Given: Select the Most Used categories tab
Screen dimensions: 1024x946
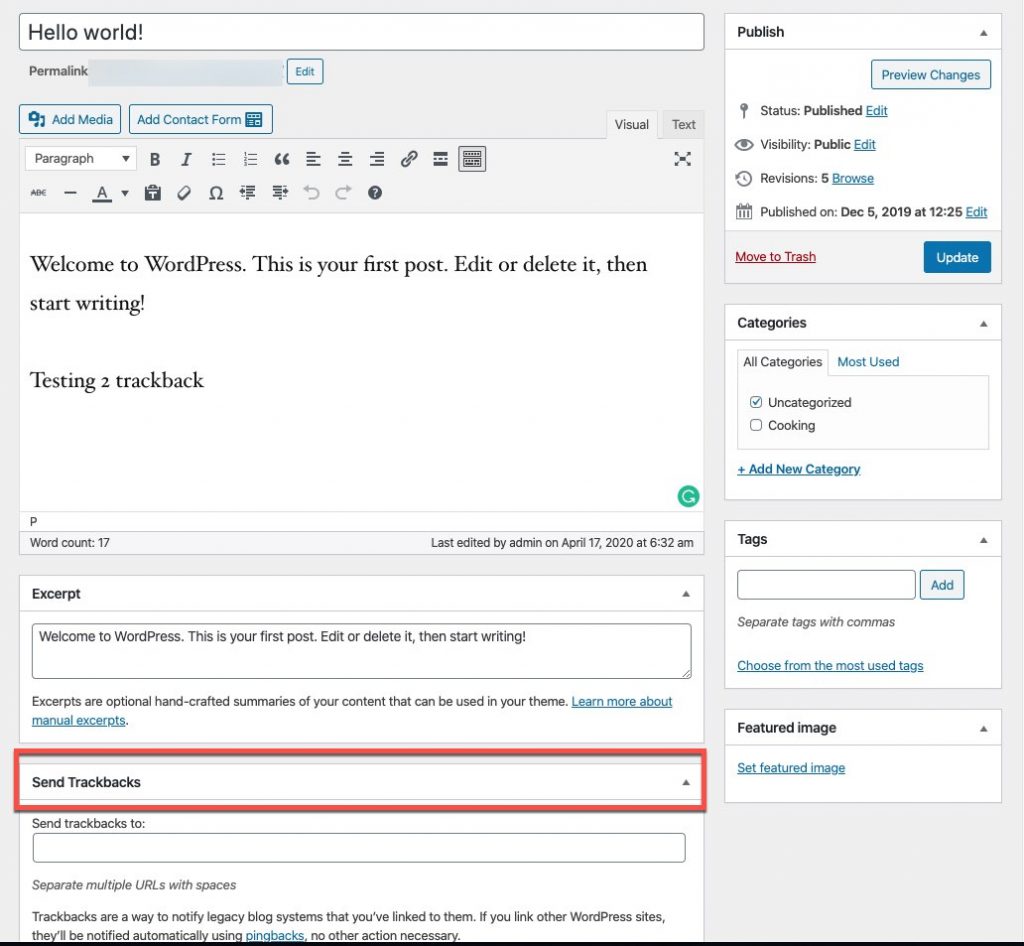Looking at the screenshot, I should coord(868,362).
